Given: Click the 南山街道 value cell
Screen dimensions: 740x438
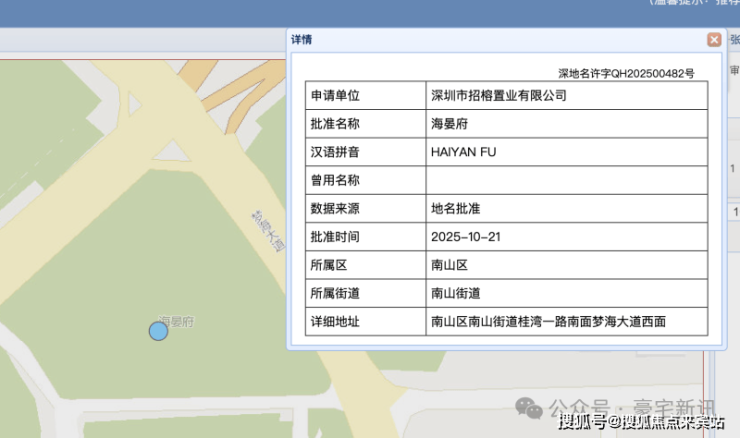Looking at the screenshot, I should point(567,294).
